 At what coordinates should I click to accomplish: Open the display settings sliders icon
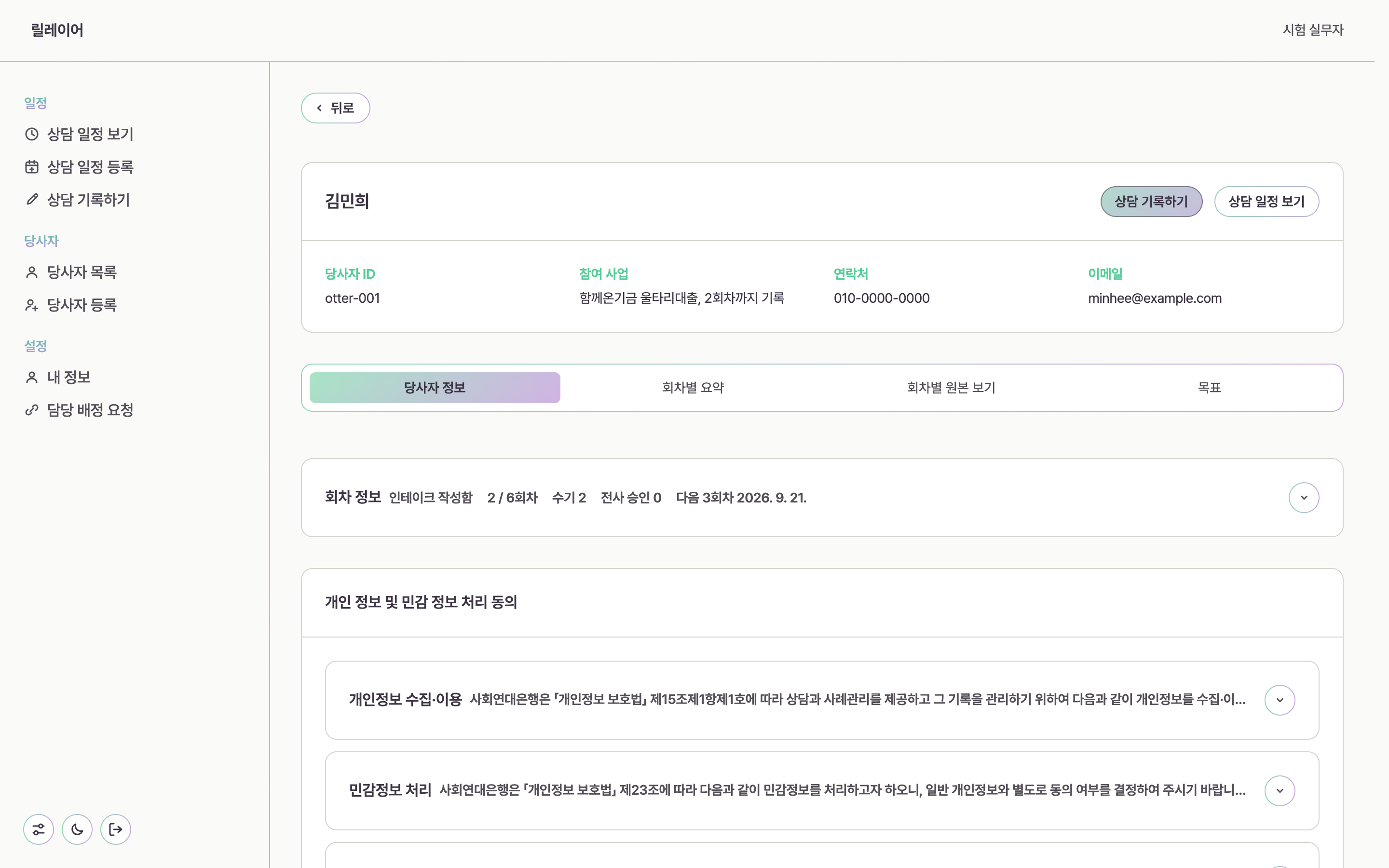click(39, 829)
